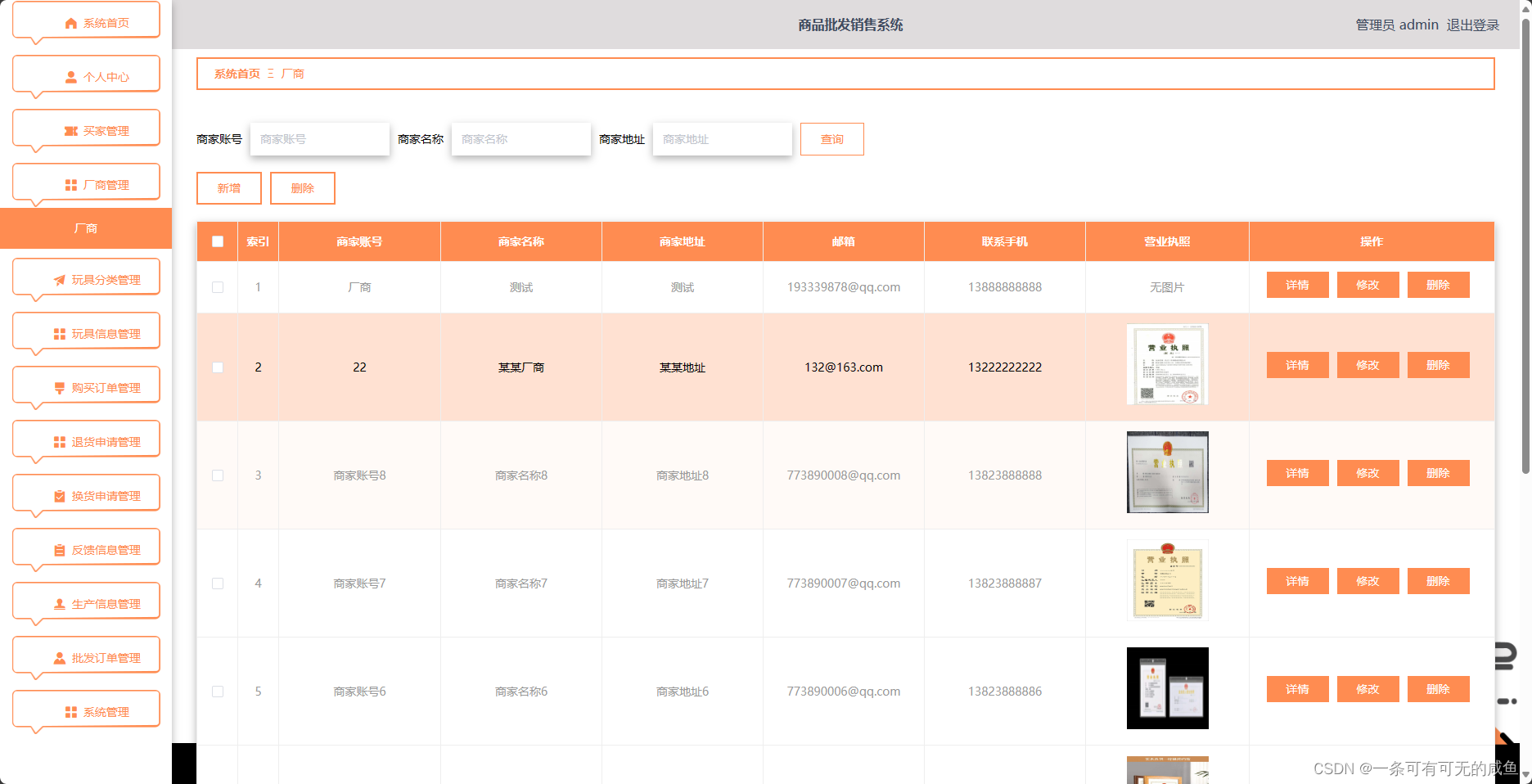The width and height of the screenshot is (1532, 784).
Task: Expand the 生产信息管理 menu
Action: click(x=86, y=602)
